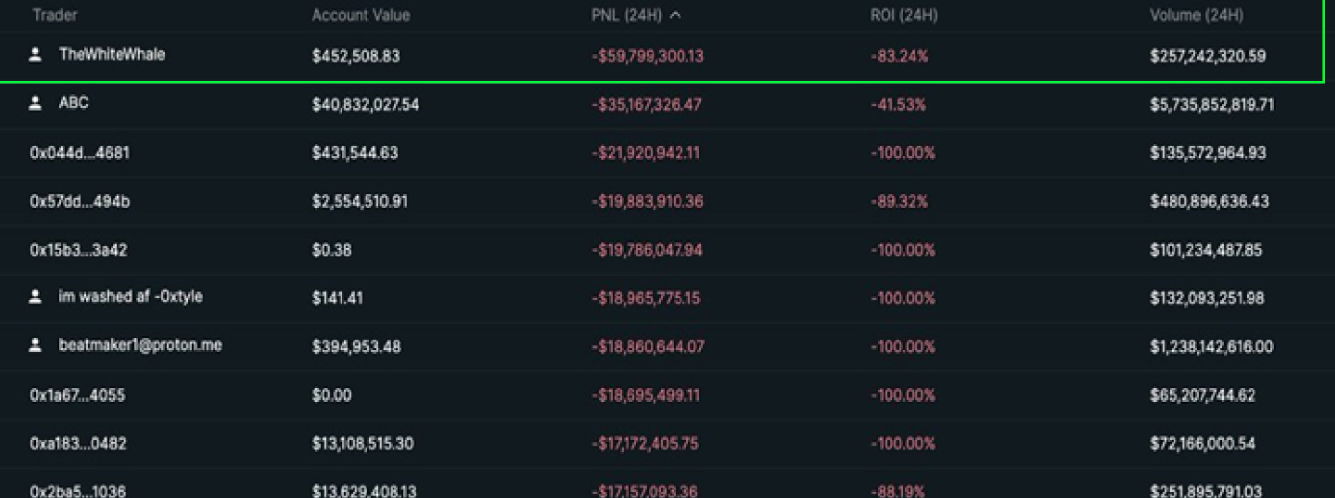Click PNL value -$19,883,910.36

[647, 202]
